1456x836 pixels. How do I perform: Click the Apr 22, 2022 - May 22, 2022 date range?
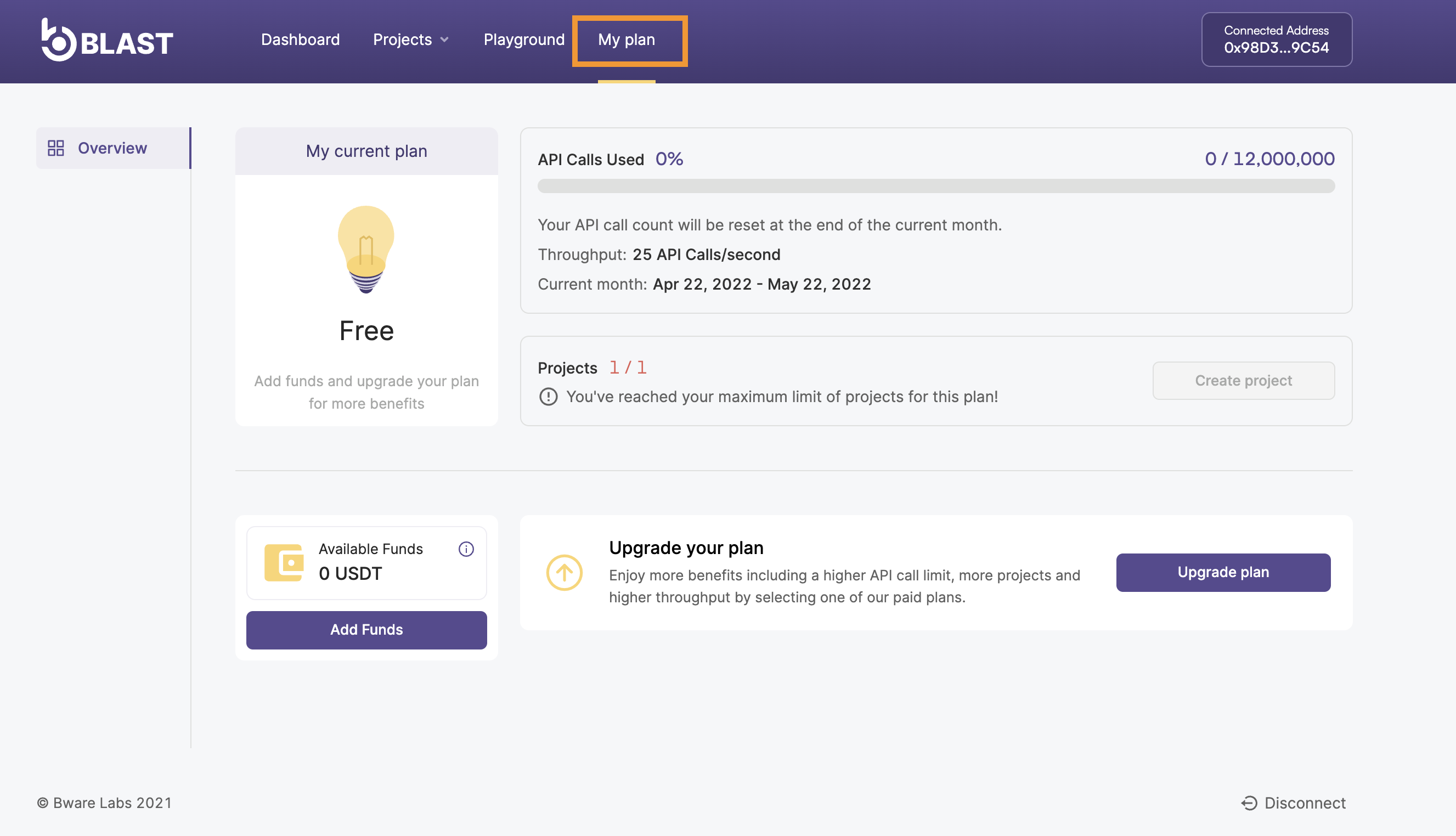[762, 284]
